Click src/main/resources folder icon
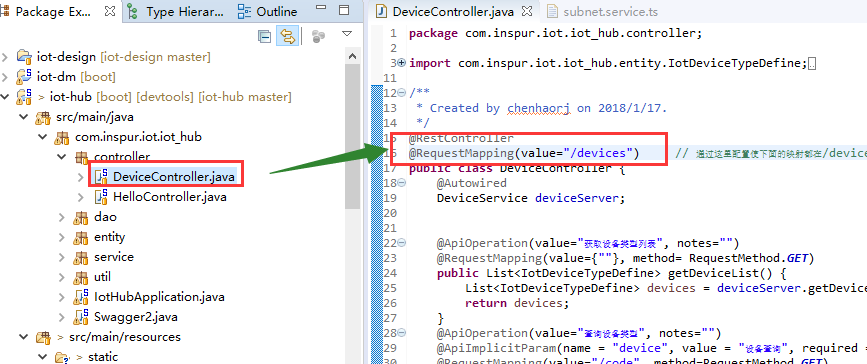 tap(43, 337)
